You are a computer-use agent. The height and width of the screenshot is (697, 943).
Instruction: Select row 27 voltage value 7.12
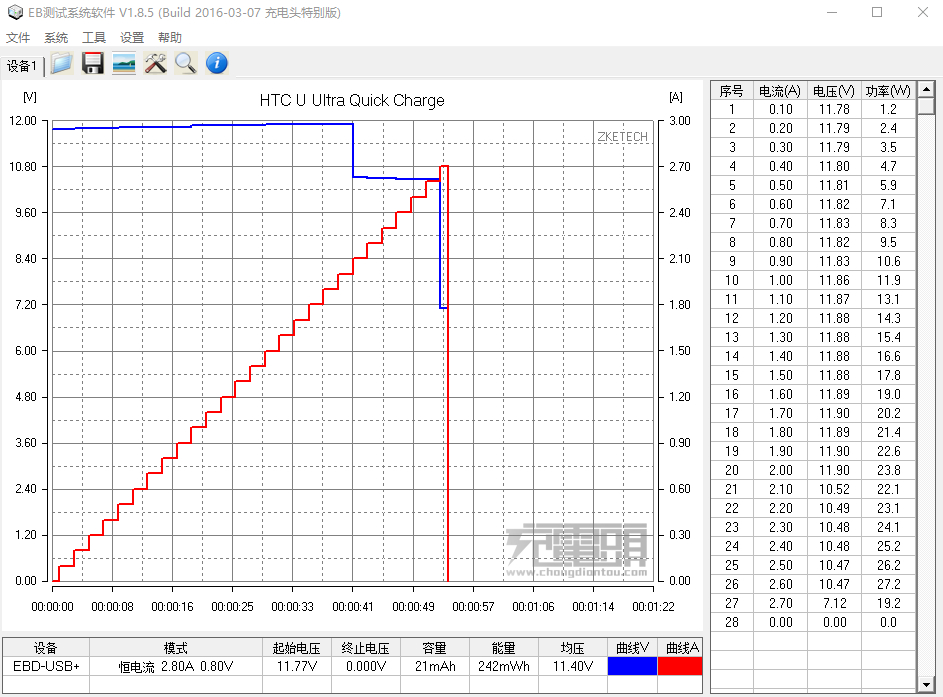(834, 603)
